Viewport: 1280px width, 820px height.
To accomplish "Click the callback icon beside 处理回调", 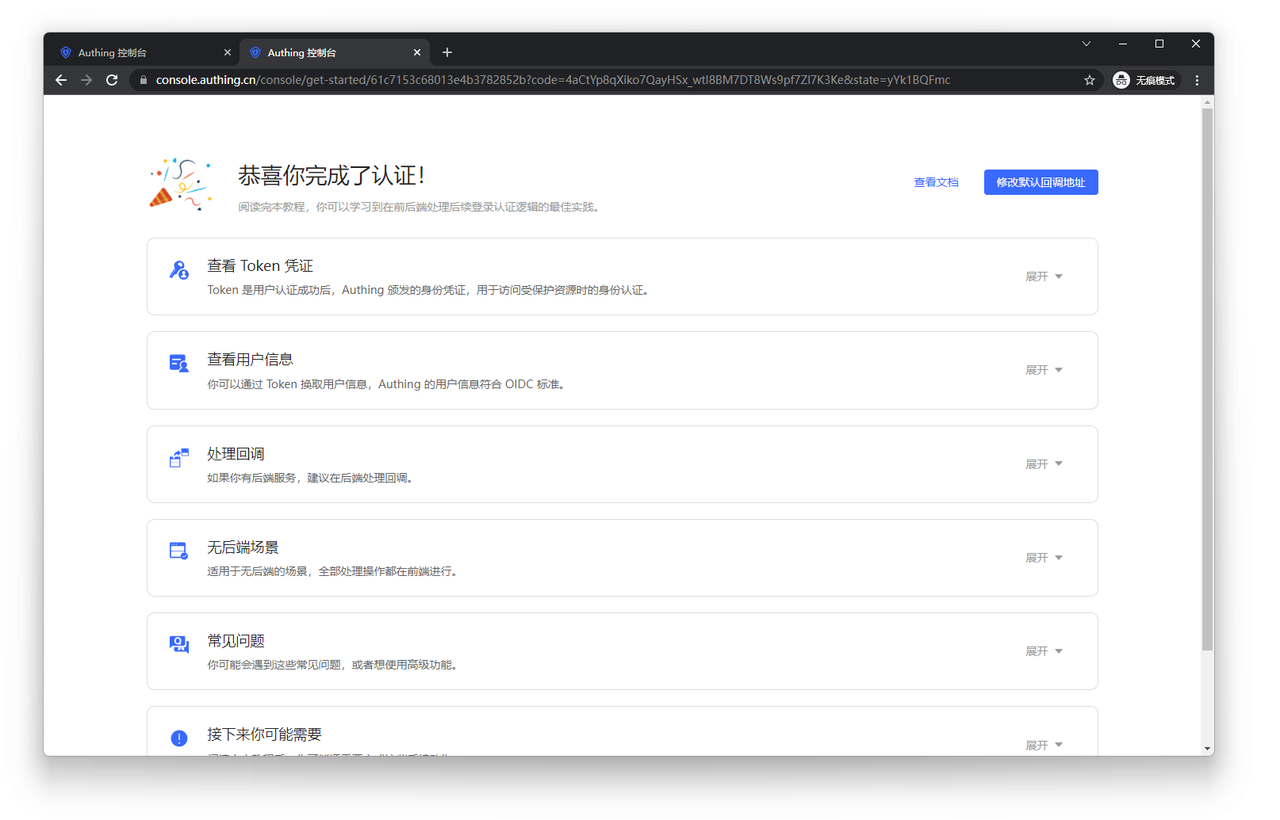I will click(x=179, y=458).
